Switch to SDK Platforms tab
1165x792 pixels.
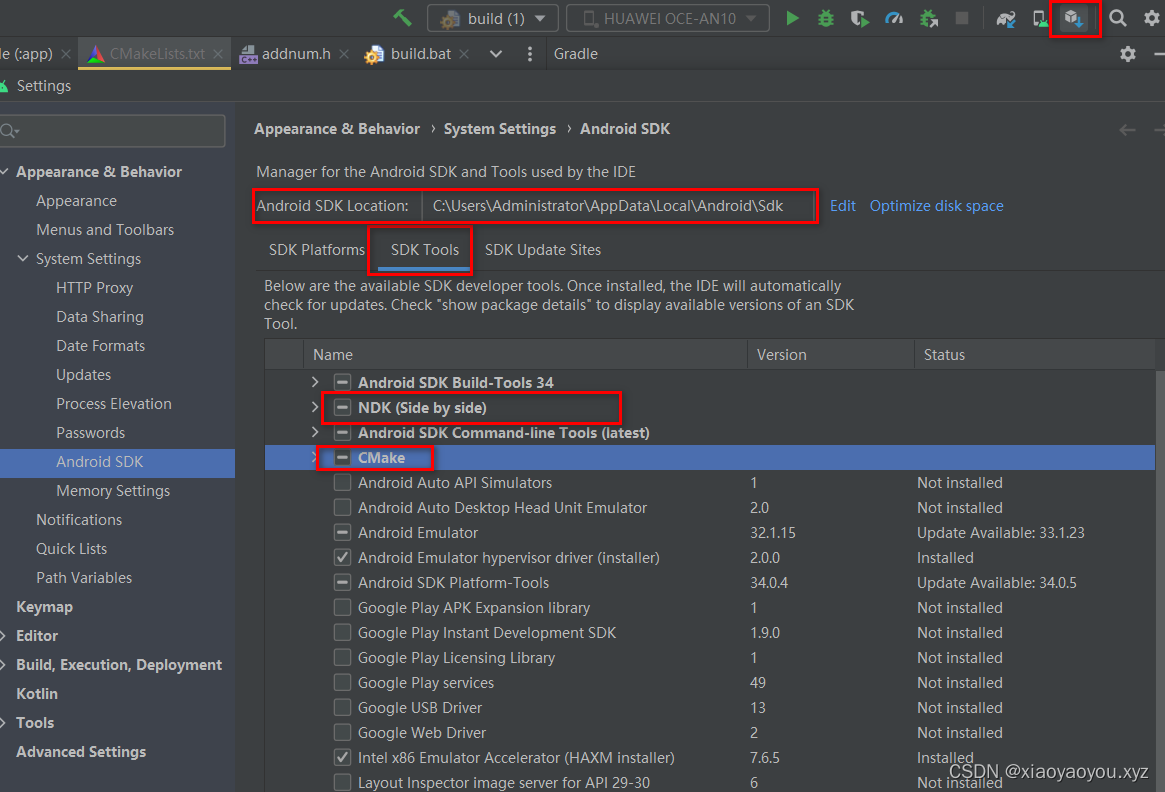coord(317,250)
